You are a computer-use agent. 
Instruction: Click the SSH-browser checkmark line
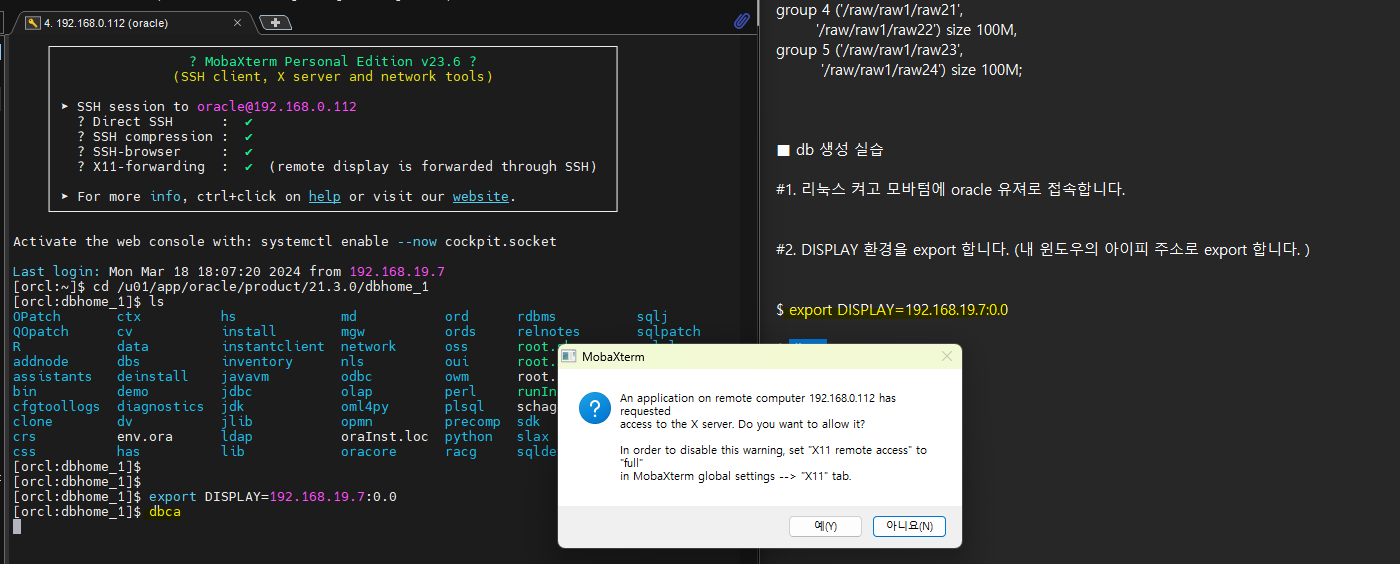click(165, 152)
